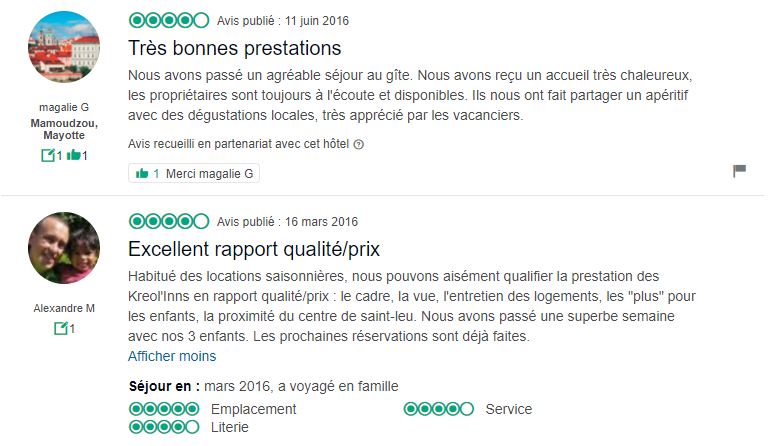The width and height of the screenshot is (768, 446).
Task: Open Alexandre M's profile photo
Action: pyautogui.click(x=64, y=248)
